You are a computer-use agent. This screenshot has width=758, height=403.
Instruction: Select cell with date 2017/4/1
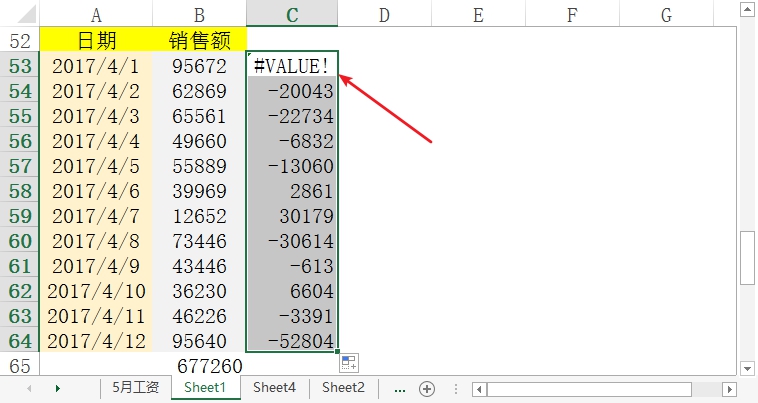96,65
